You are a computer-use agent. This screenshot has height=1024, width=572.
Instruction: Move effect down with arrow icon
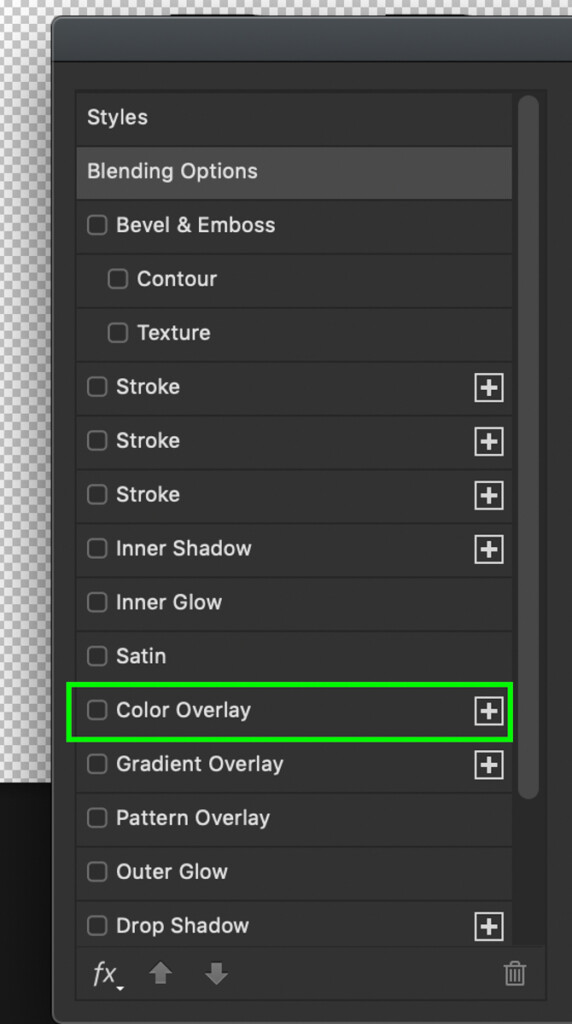point(216,974)
